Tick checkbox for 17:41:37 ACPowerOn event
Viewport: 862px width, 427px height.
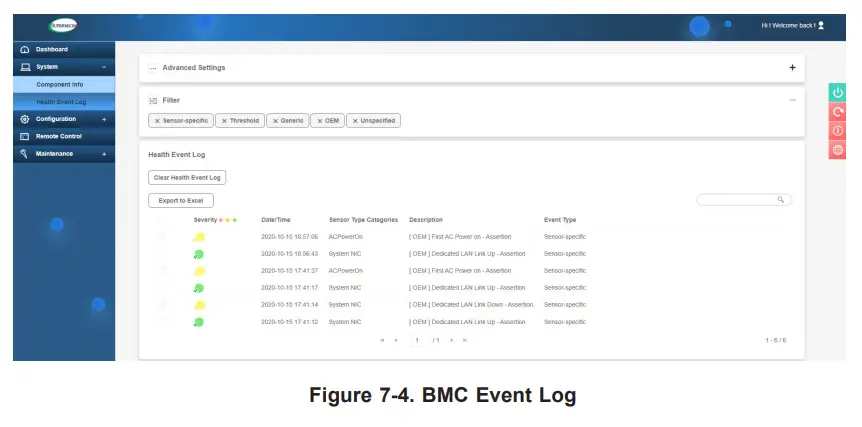tap(161, 270)
